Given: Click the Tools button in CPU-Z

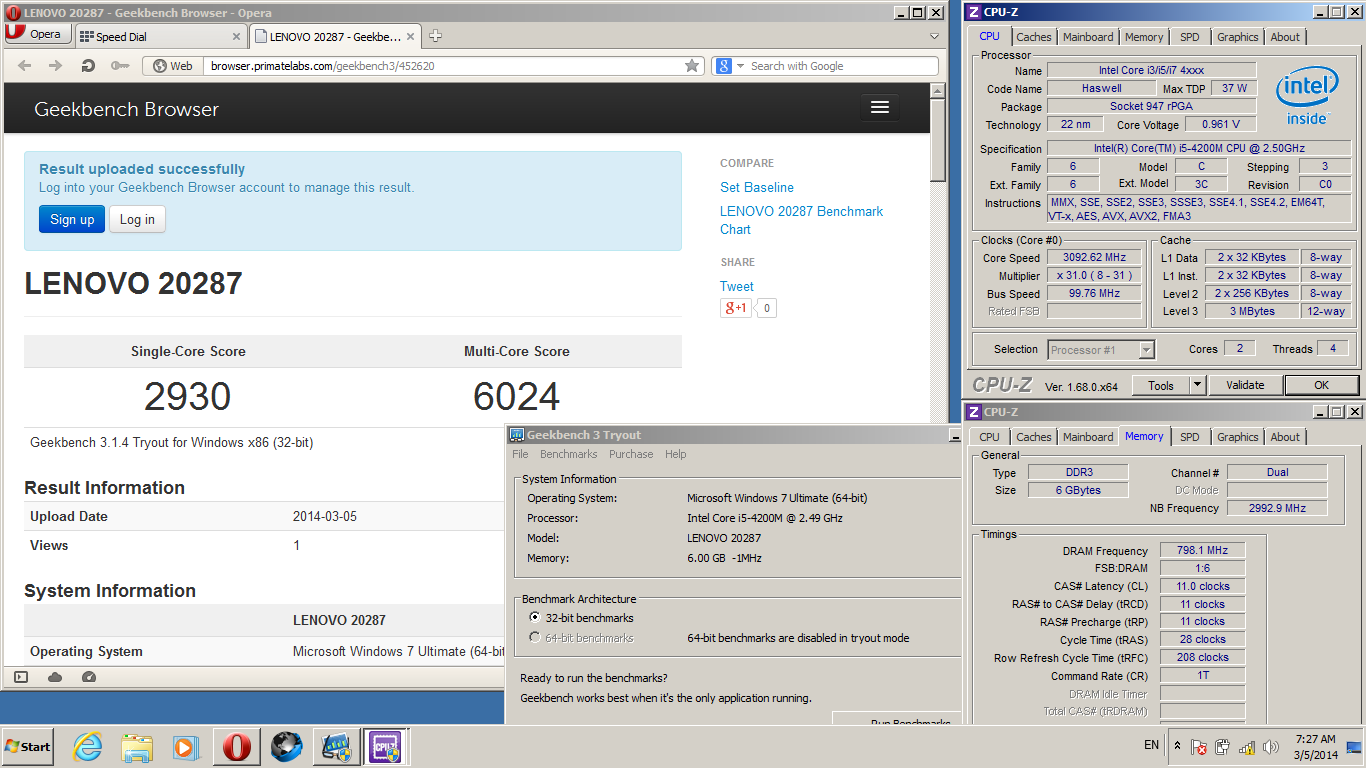Looking at the screenshot, I should point(1160,385).
